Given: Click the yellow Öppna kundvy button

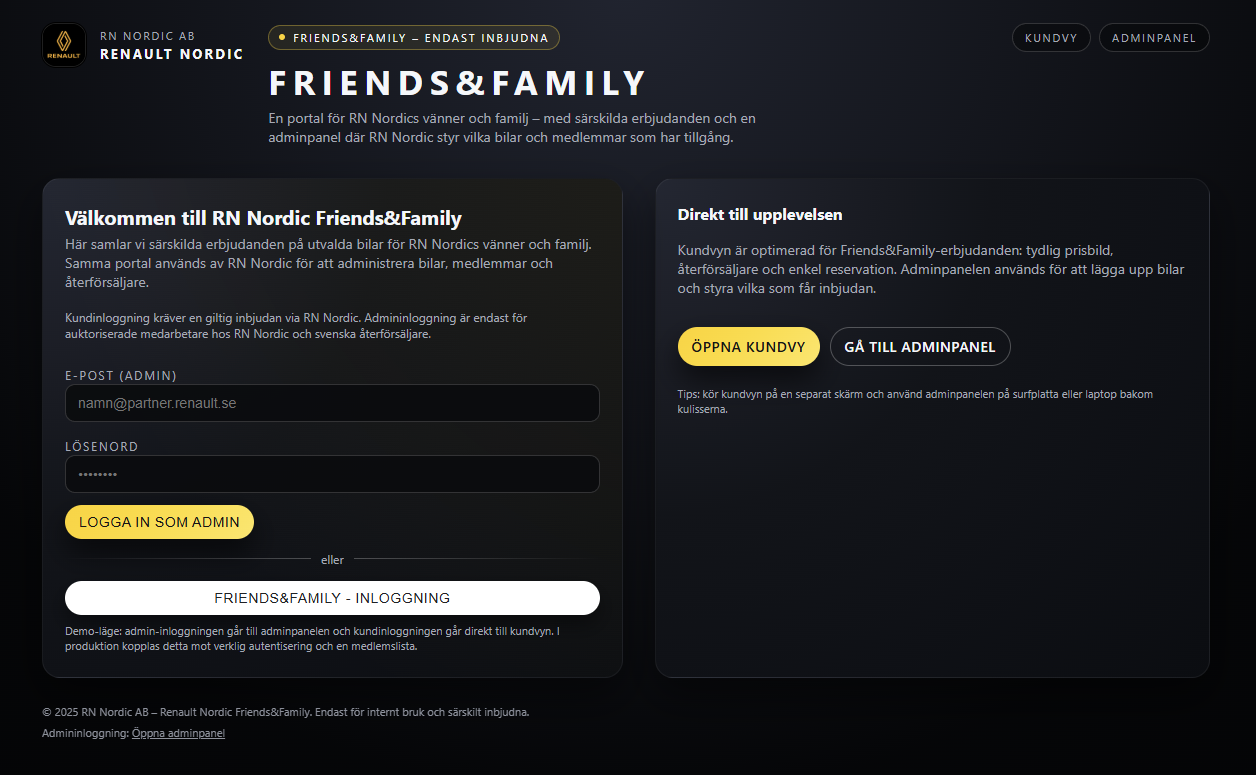Looking at the screenshot, I should click(748, 347).
